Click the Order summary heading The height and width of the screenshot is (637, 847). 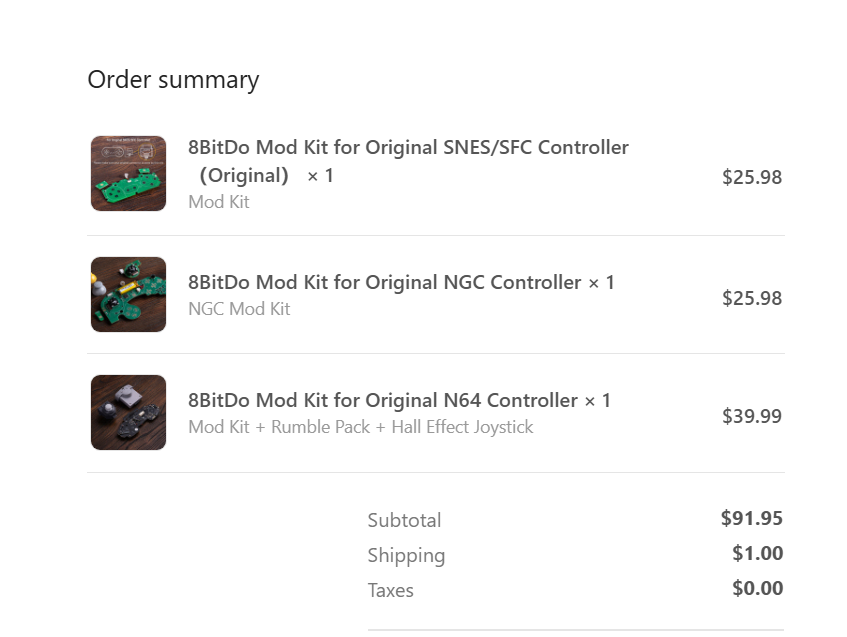(173, 80)
